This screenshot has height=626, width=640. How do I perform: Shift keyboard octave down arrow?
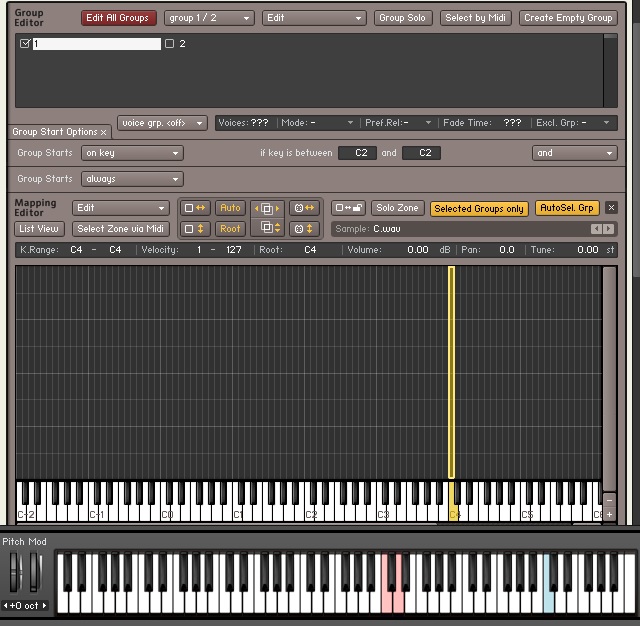click(x=5, y=606)
